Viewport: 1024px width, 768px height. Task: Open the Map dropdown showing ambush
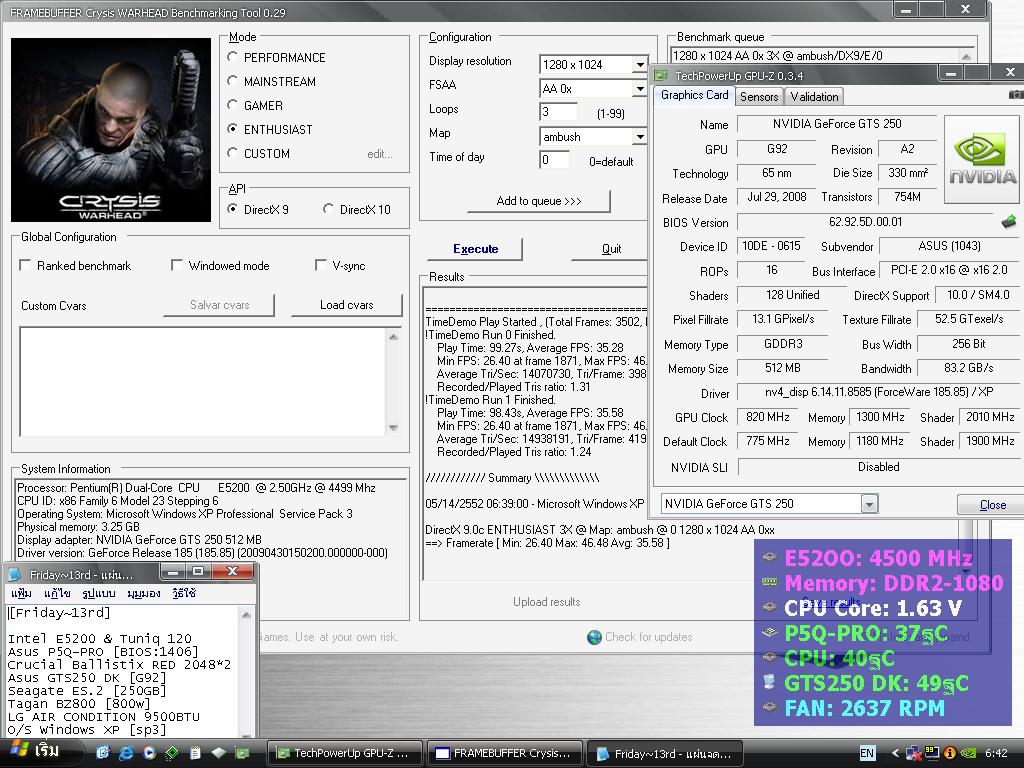pyautogui.click(x=639, y=136)
